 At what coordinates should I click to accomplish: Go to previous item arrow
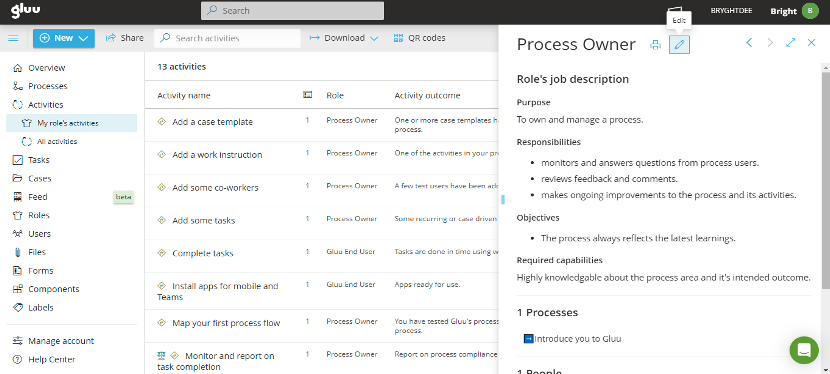point(749,43)
